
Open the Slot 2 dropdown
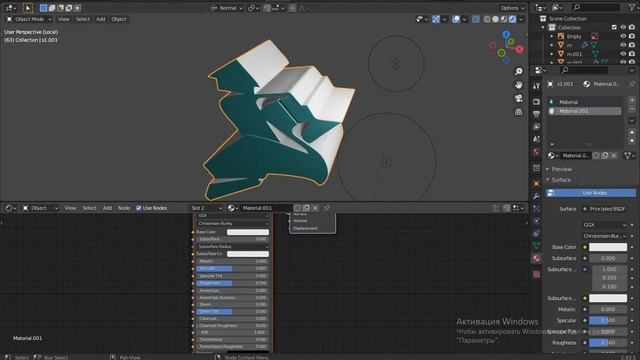pos(207,208)
